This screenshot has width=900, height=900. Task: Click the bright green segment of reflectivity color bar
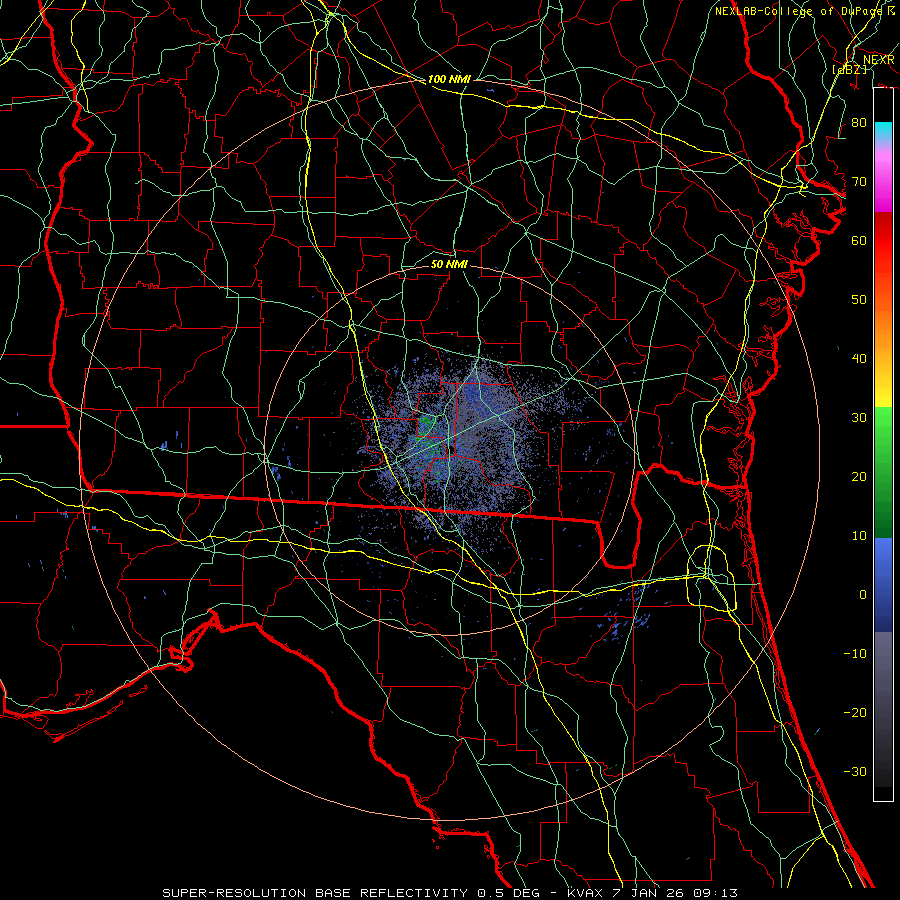tap(883, 430)
